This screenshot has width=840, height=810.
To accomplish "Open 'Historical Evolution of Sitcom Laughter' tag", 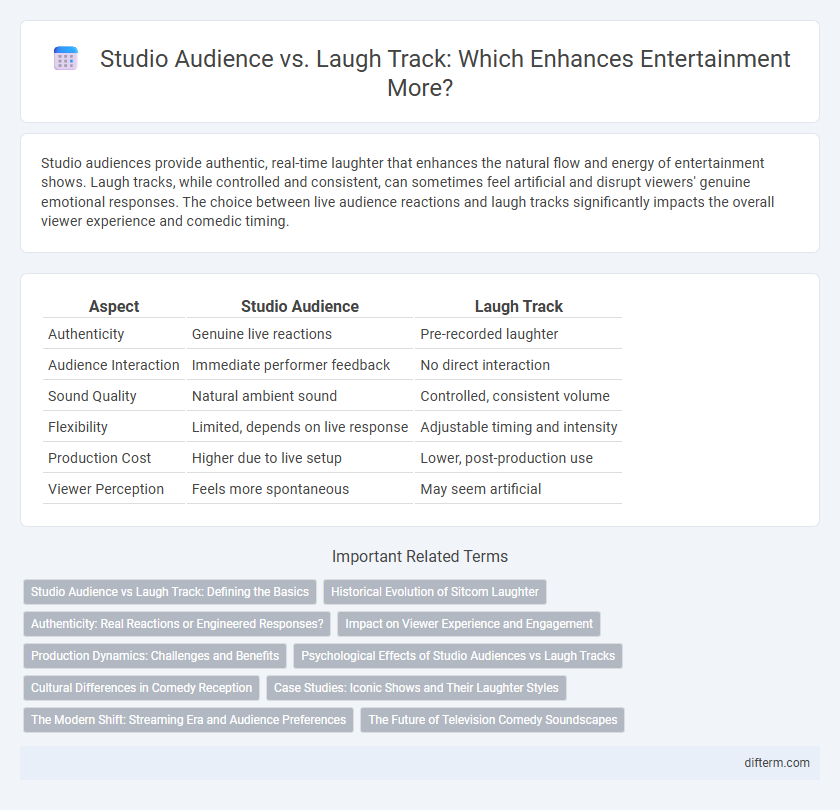I will coord(435,591).
